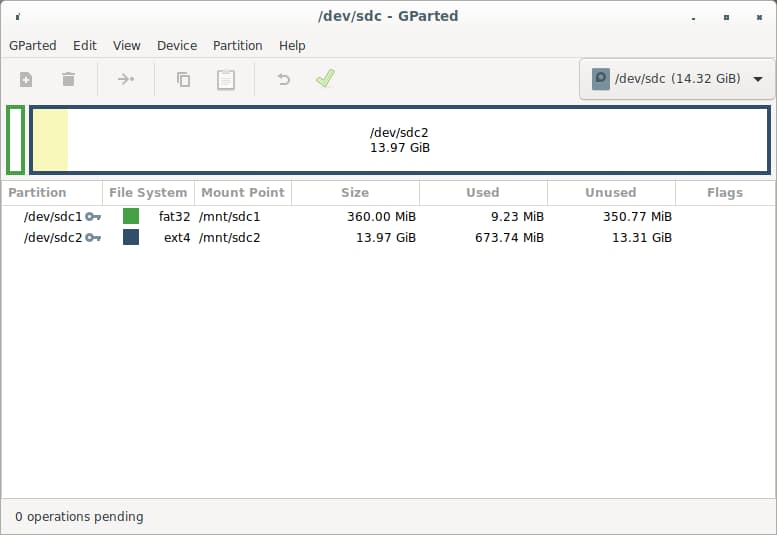
Task: Select /dev/sdc2 block in disk map
Action: pyautogui.click(x=400, y=140)
